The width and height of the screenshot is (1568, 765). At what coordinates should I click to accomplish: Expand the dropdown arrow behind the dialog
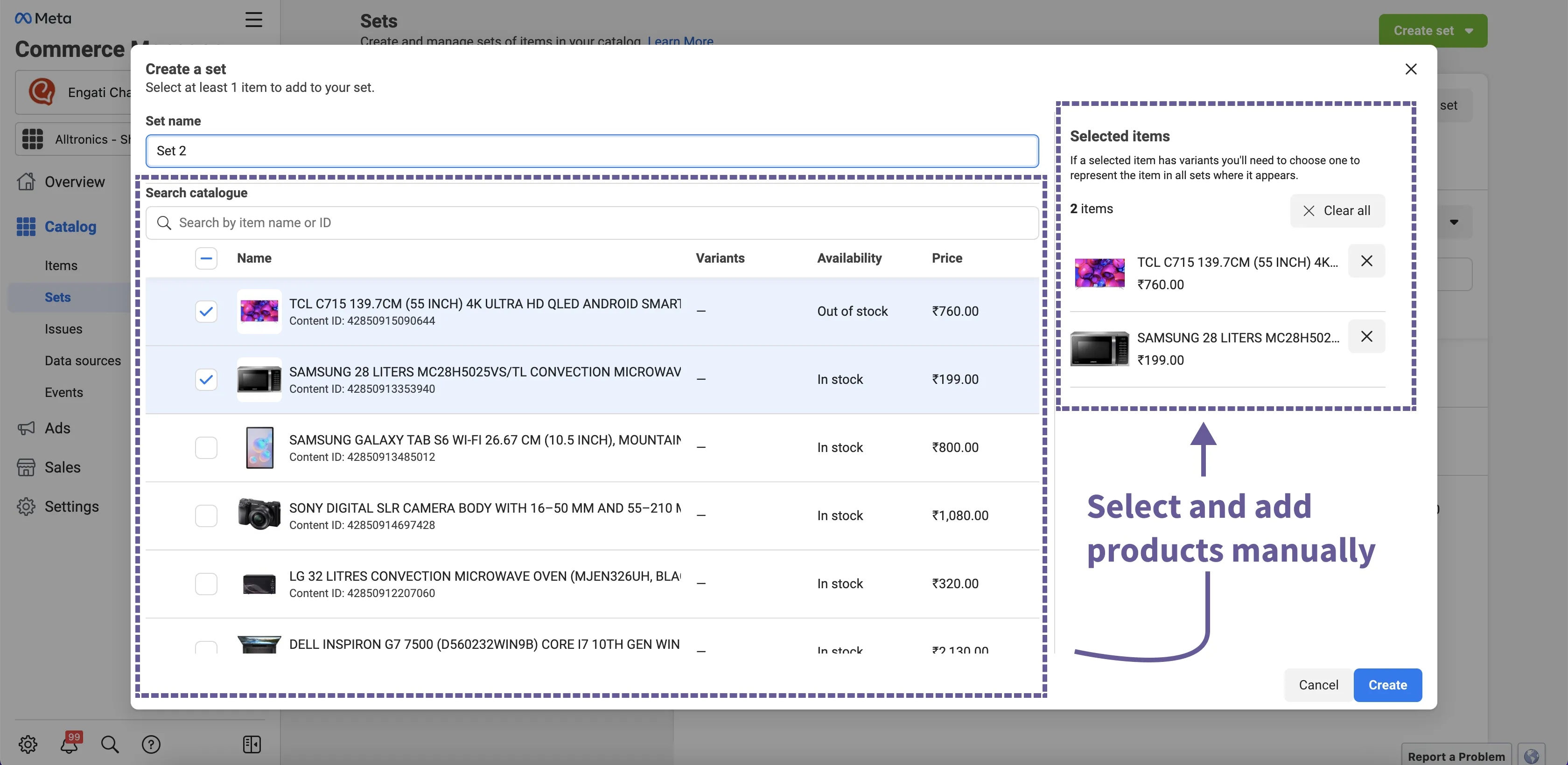(x=1454, y=222)
